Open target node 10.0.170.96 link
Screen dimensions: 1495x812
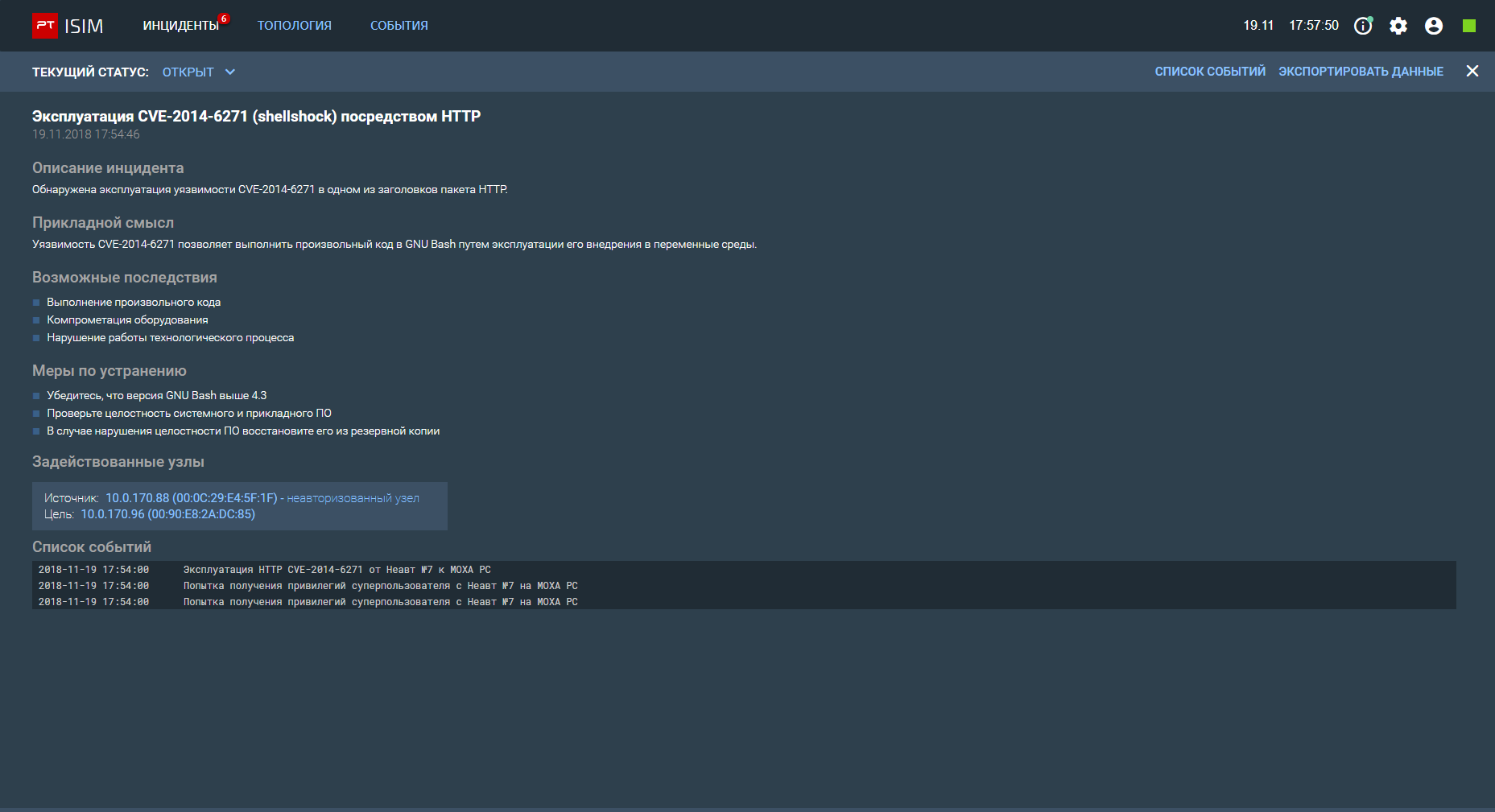click(167, 514)
